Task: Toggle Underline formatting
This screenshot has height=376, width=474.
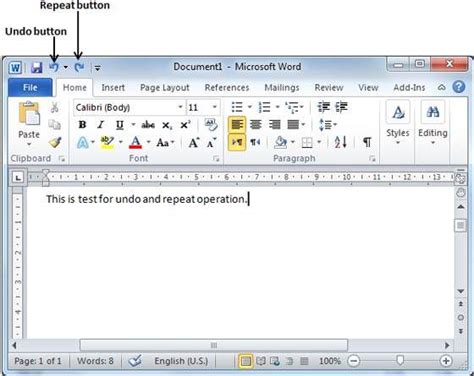Action: [119, 125]
